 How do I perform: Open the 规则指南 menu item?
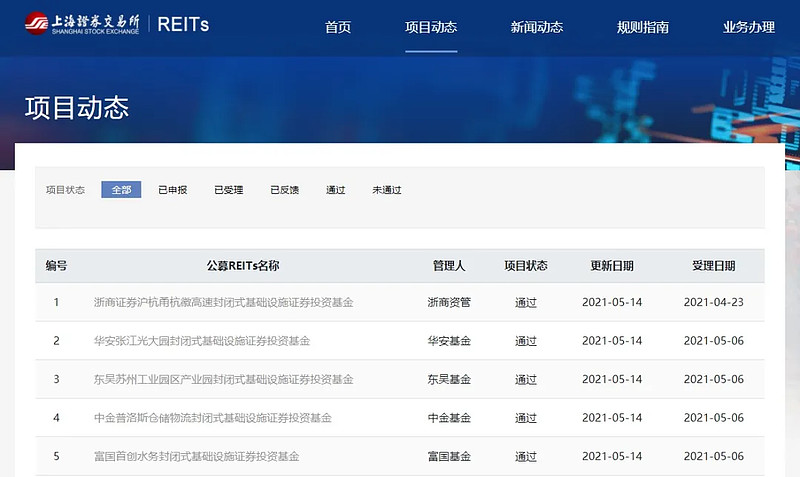(643, 27)
